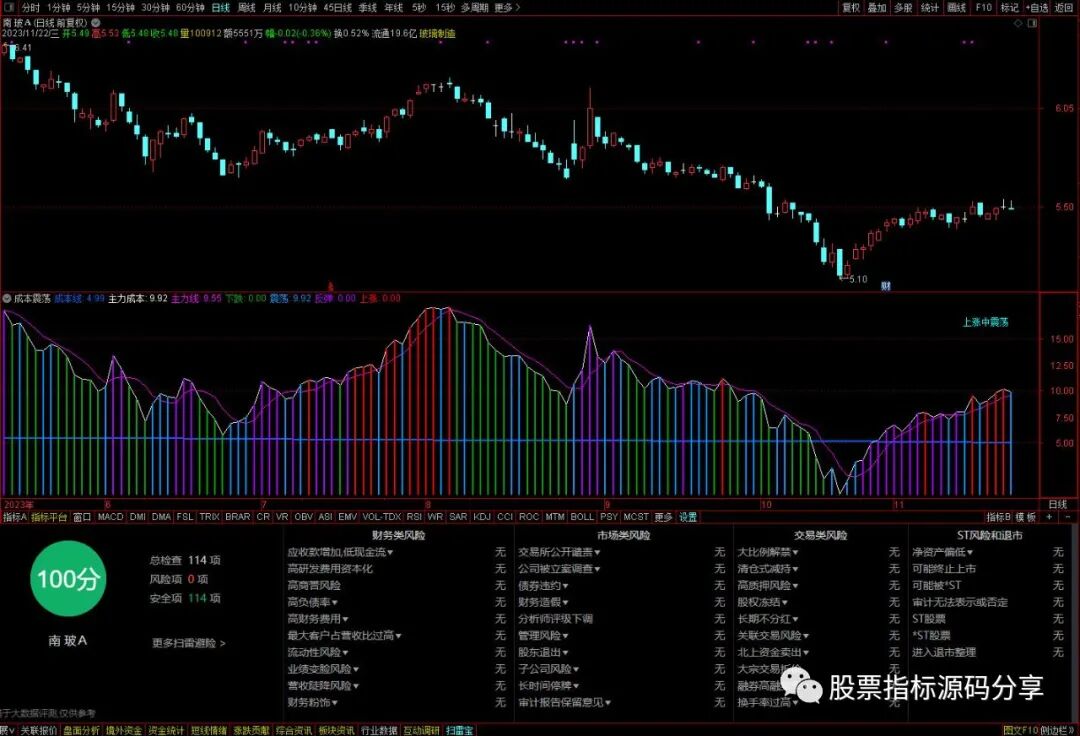Image resolution: width=1080 pixels, height=736 pixels.
Task: Click the 统计 statistics button
Action: tap(930, 8)
